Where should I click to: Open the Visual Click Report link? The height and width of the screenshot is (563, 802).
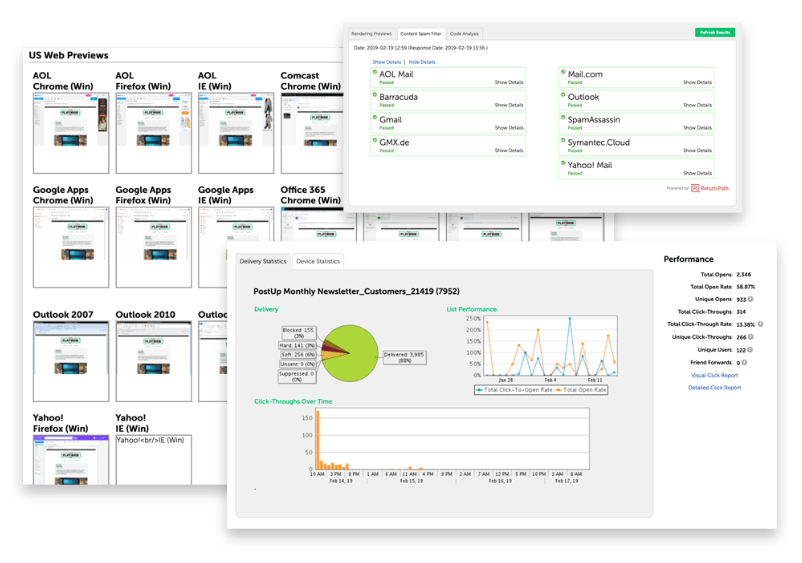click(715, 375)
